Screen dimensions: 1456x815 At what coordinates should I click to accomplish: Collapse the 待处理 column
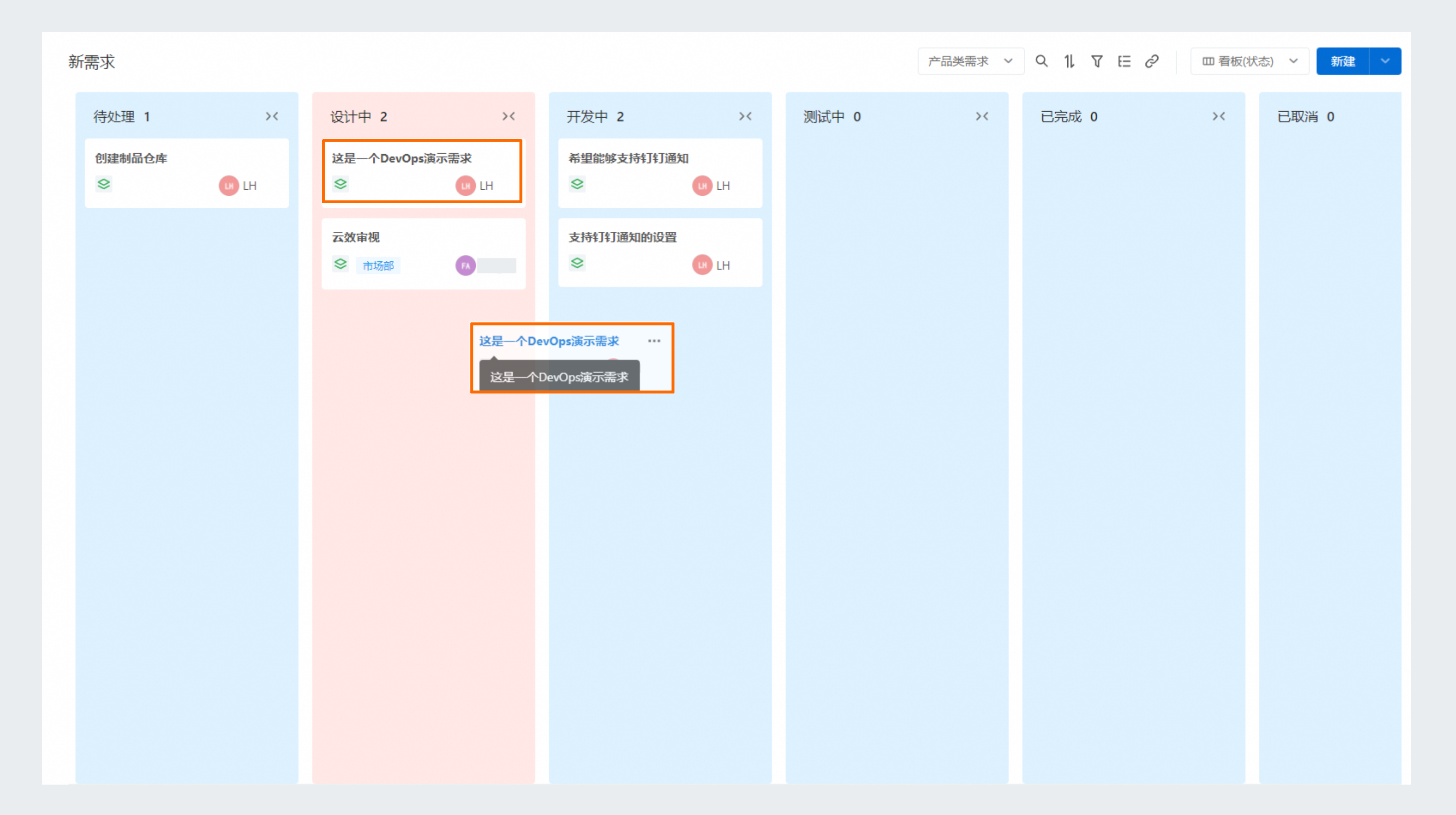[272, 116]
